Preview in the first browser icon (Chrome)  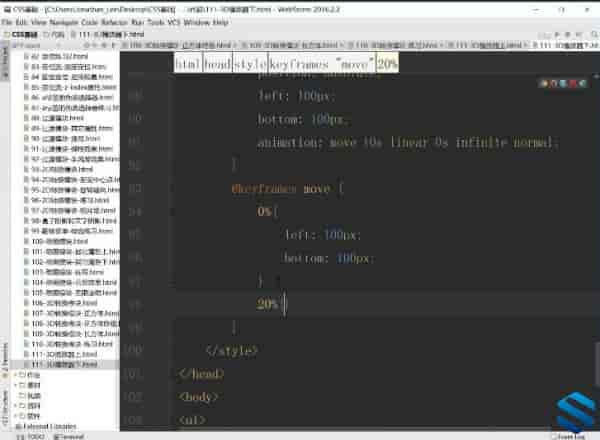pyautogui.click(x=543, y=83)
